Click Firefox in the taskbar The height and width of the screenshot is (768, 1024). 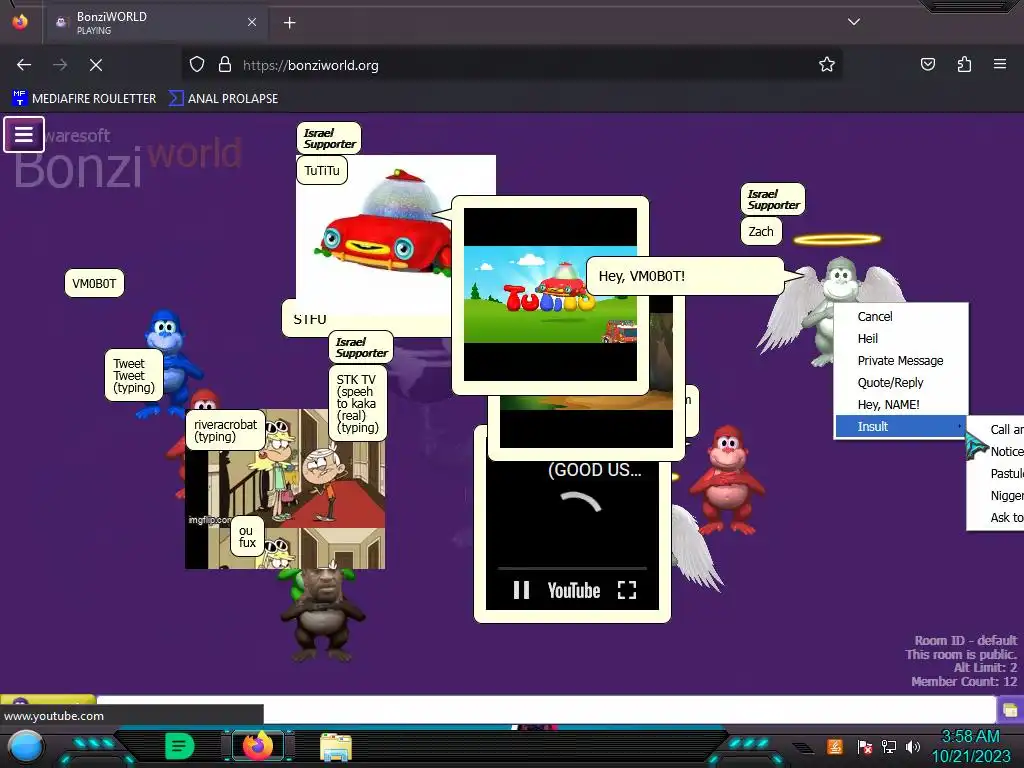258,746
